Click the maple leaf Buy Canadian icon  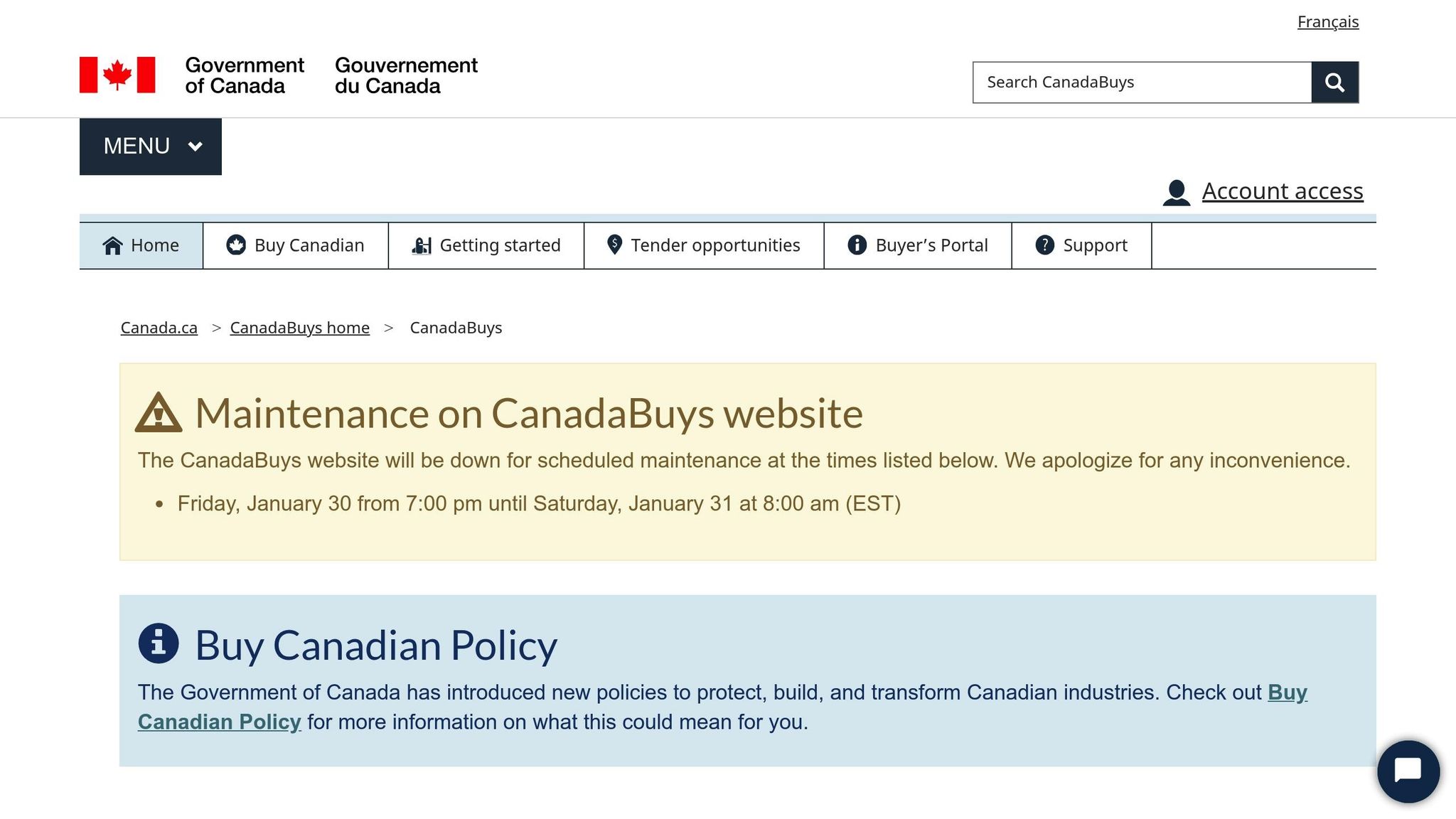236,245
